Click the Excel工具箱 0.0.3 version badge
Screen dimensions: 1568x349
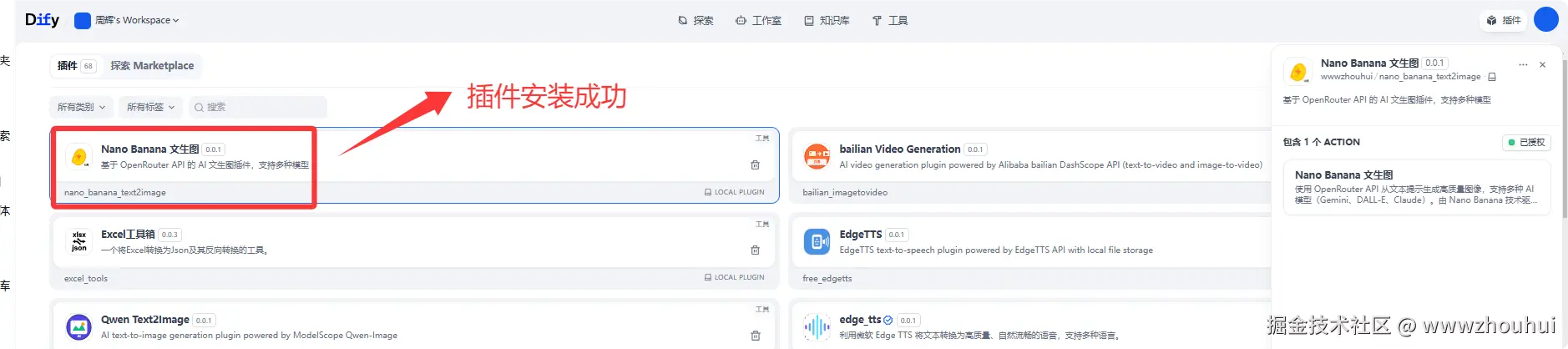[x=169, y=235]
